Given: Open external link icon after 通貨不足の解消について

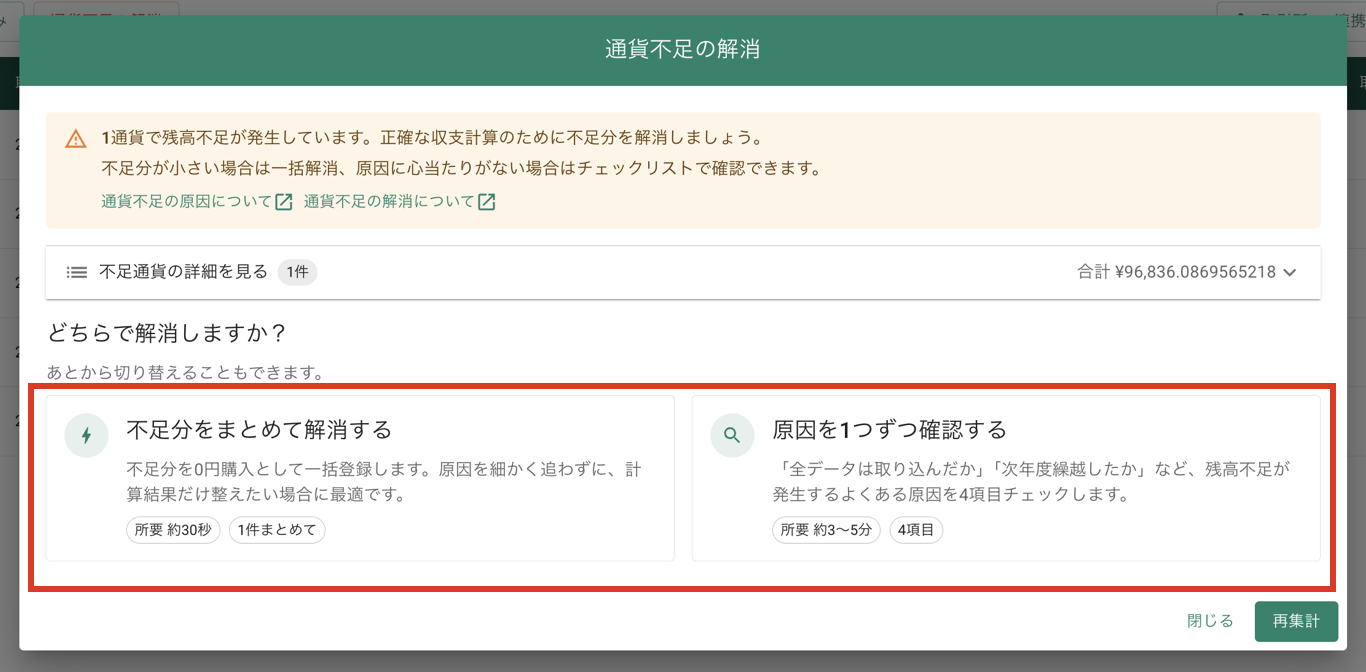Looking at the screenshot, I should (486, 202).
